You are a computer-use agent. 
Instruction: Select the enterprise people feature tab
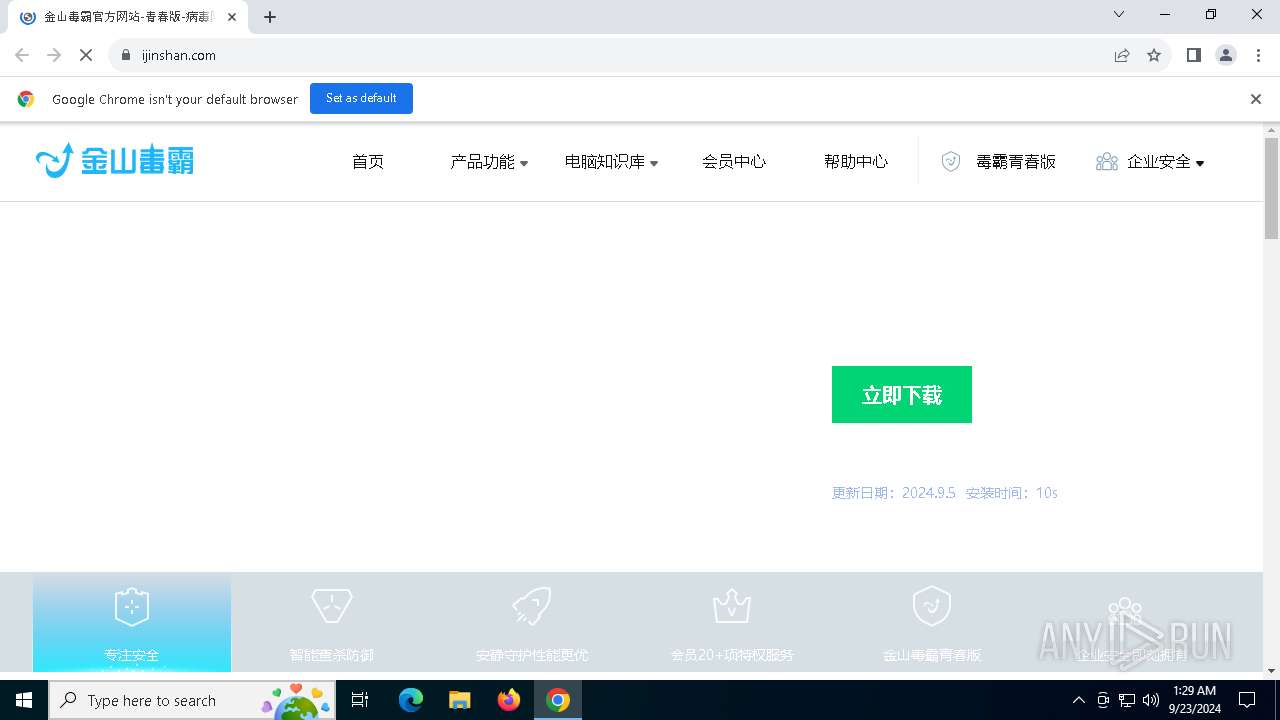click(1132, 622)
